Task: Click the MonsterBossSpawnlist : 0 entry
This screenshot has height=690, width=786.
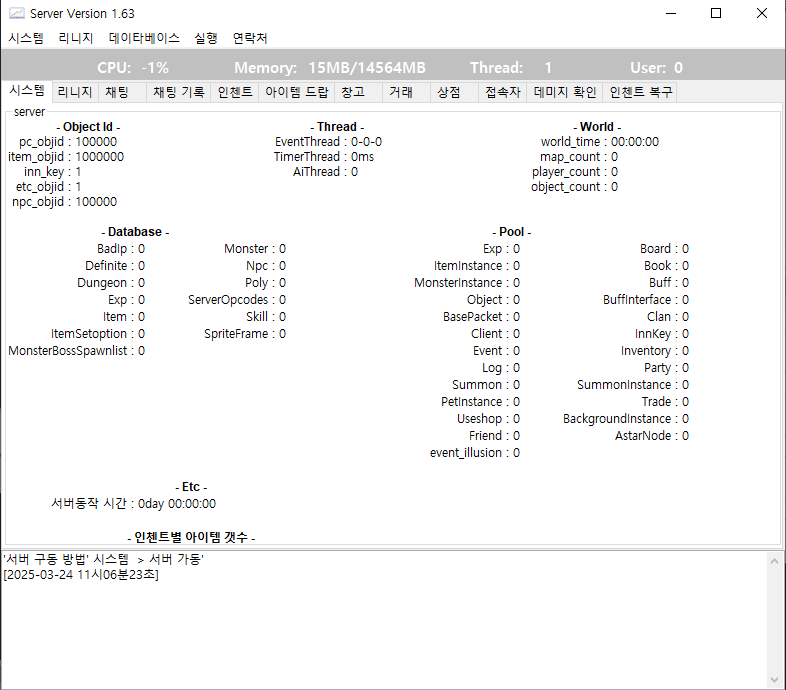Action: pos(77,351)
